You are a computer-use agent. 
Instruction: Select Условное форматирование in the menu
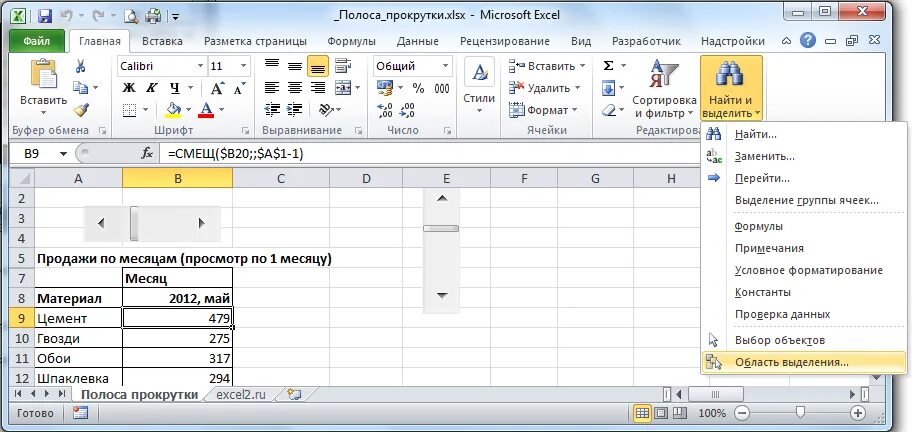click(x=804, y=270)
